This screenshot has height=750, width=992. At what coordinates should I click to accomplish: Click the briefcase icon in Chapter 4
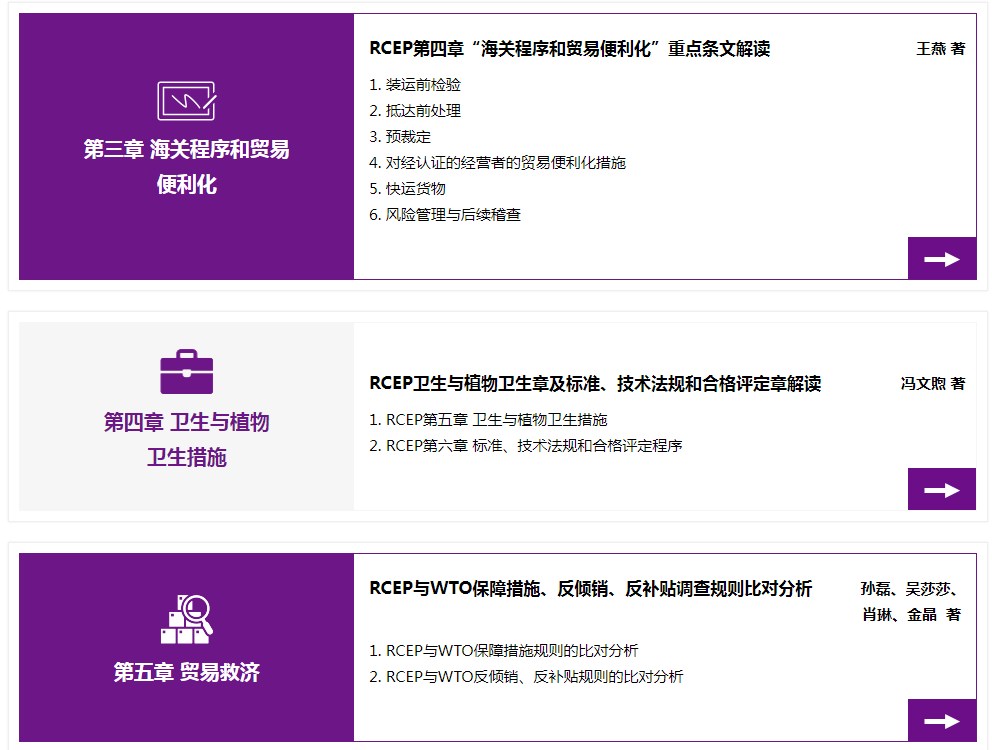186,372
